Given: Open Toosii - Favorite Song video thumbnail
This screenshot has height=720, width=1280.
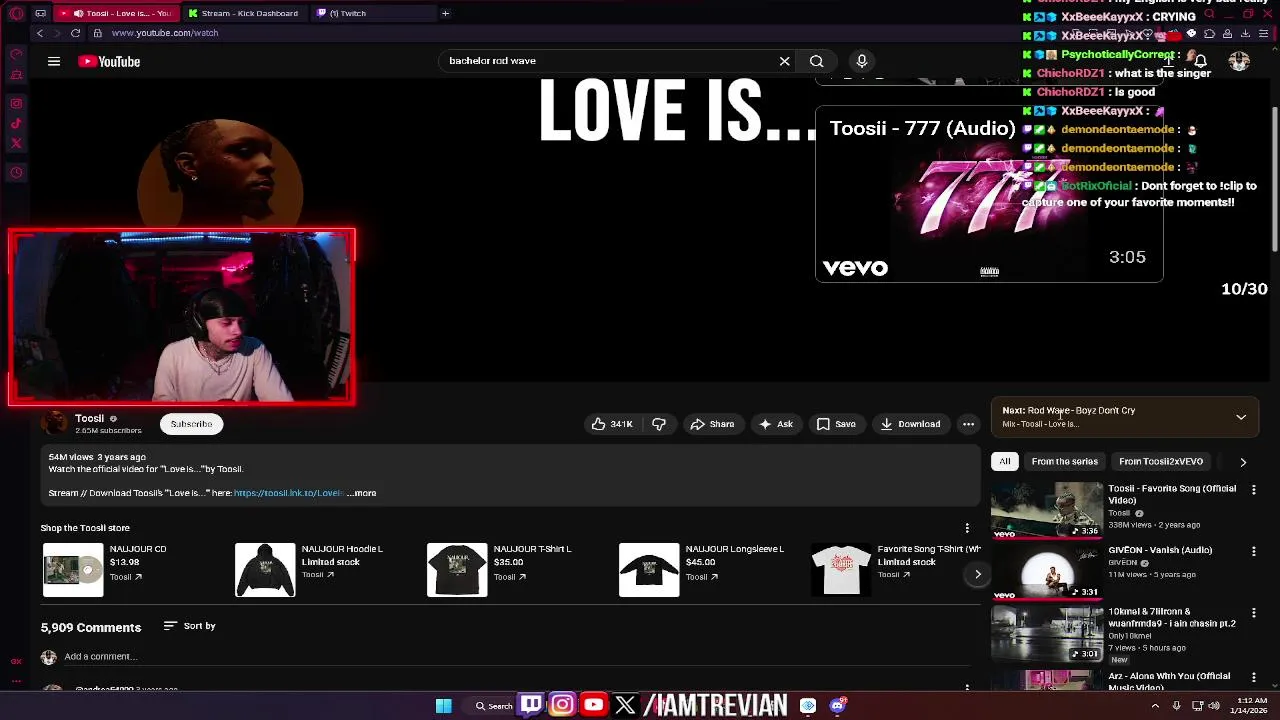Looking at the screenshot, I should coord(1047,511).
